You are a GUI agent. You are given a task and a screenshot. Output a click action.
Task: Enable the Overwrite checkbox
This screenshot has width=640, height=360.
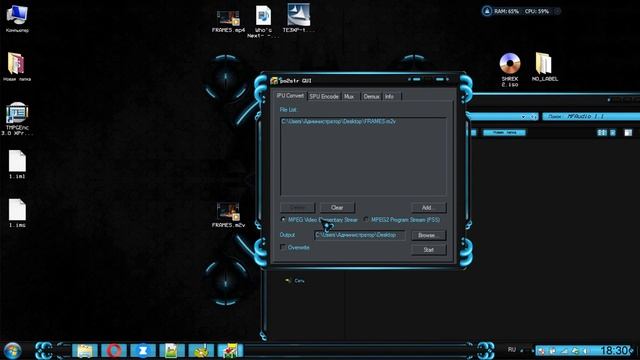pyautogui.click(x=283, y=247)
